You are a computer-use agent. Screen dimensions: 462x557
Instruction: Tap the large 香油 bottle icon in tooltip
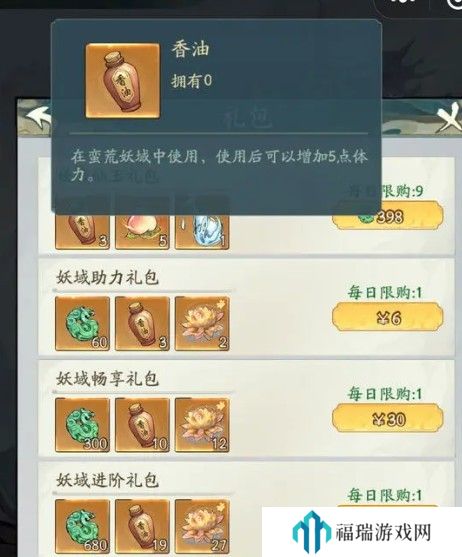[123, 81]
